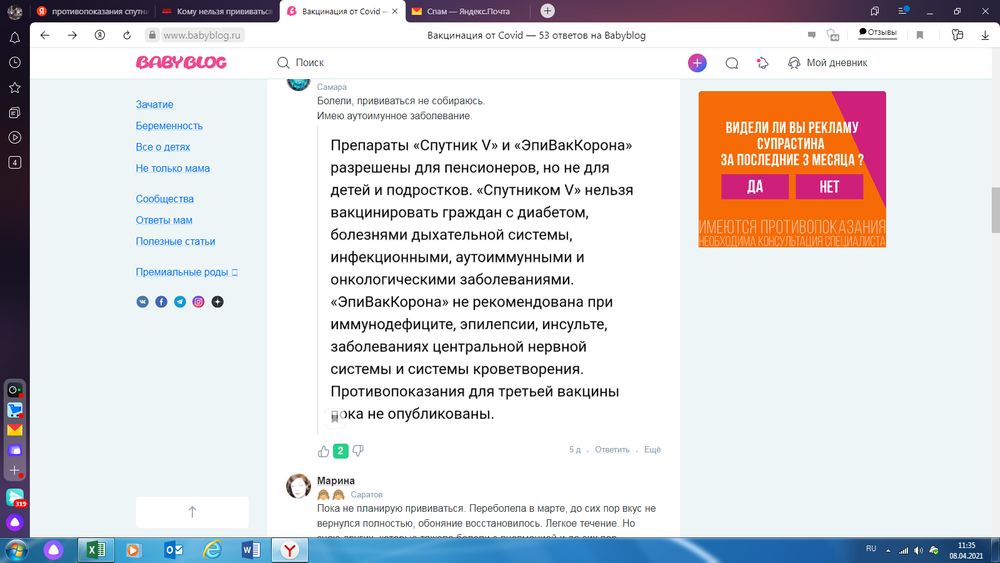1000x563 pixels.
Task: Open the messages chat bubble icon
Action: pos(731,63)
